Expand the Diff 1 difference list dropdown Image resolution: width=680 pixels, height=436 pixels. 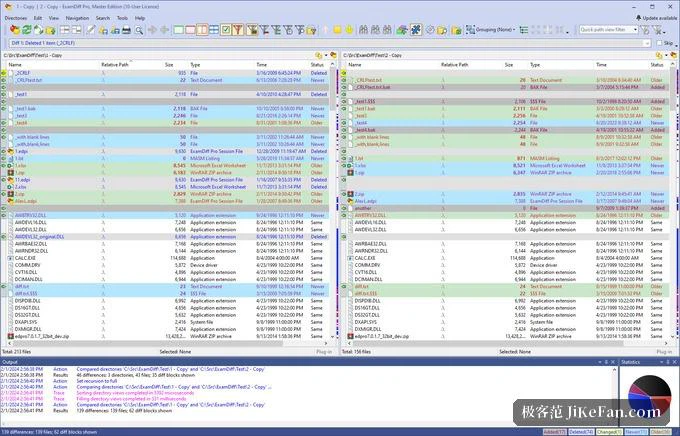pyautogui.click(x=647, y=43)
